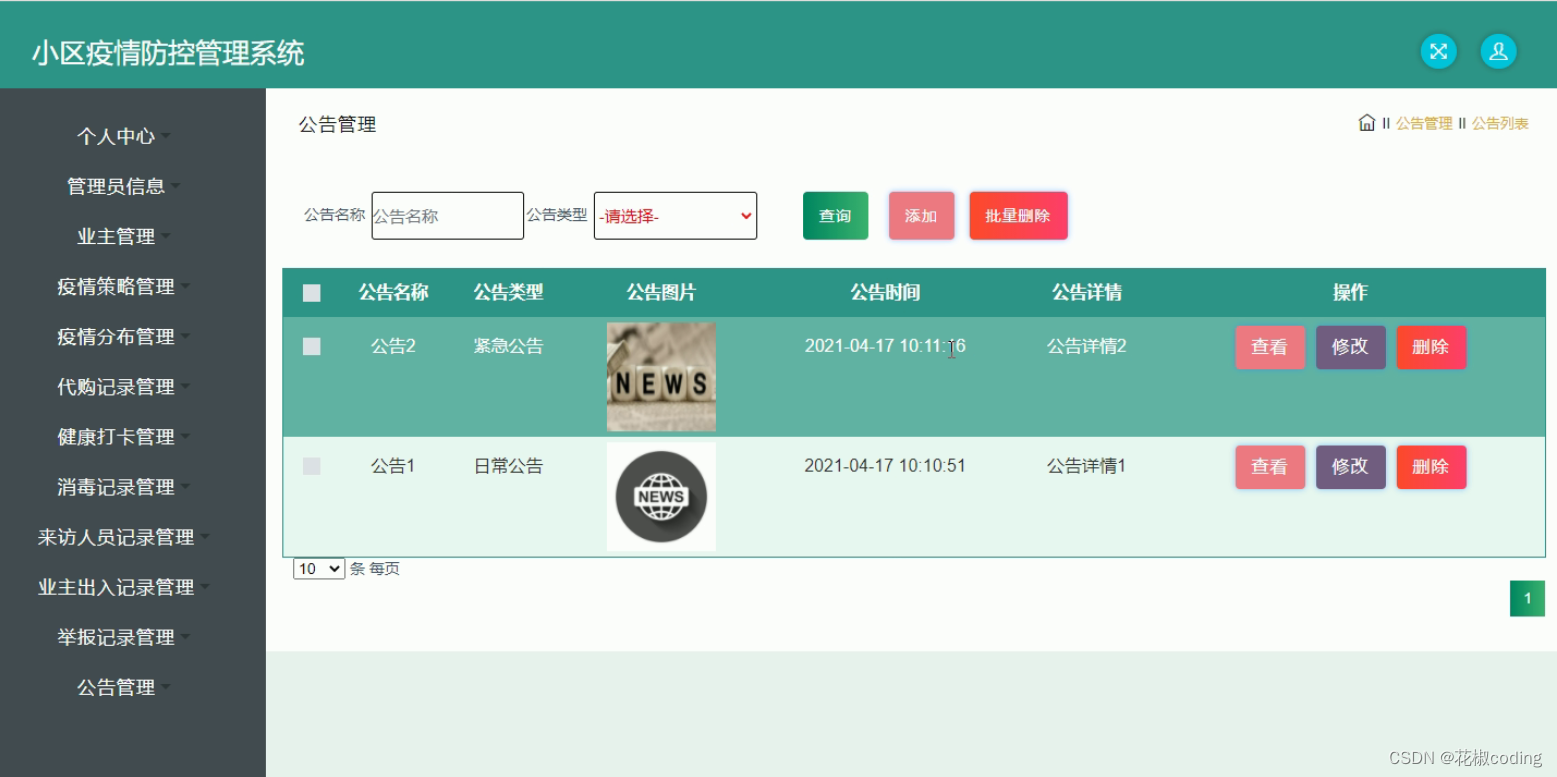Go to page 1 in pagination
This screenshot has height=777, width=1557.
pos(1527,599)
